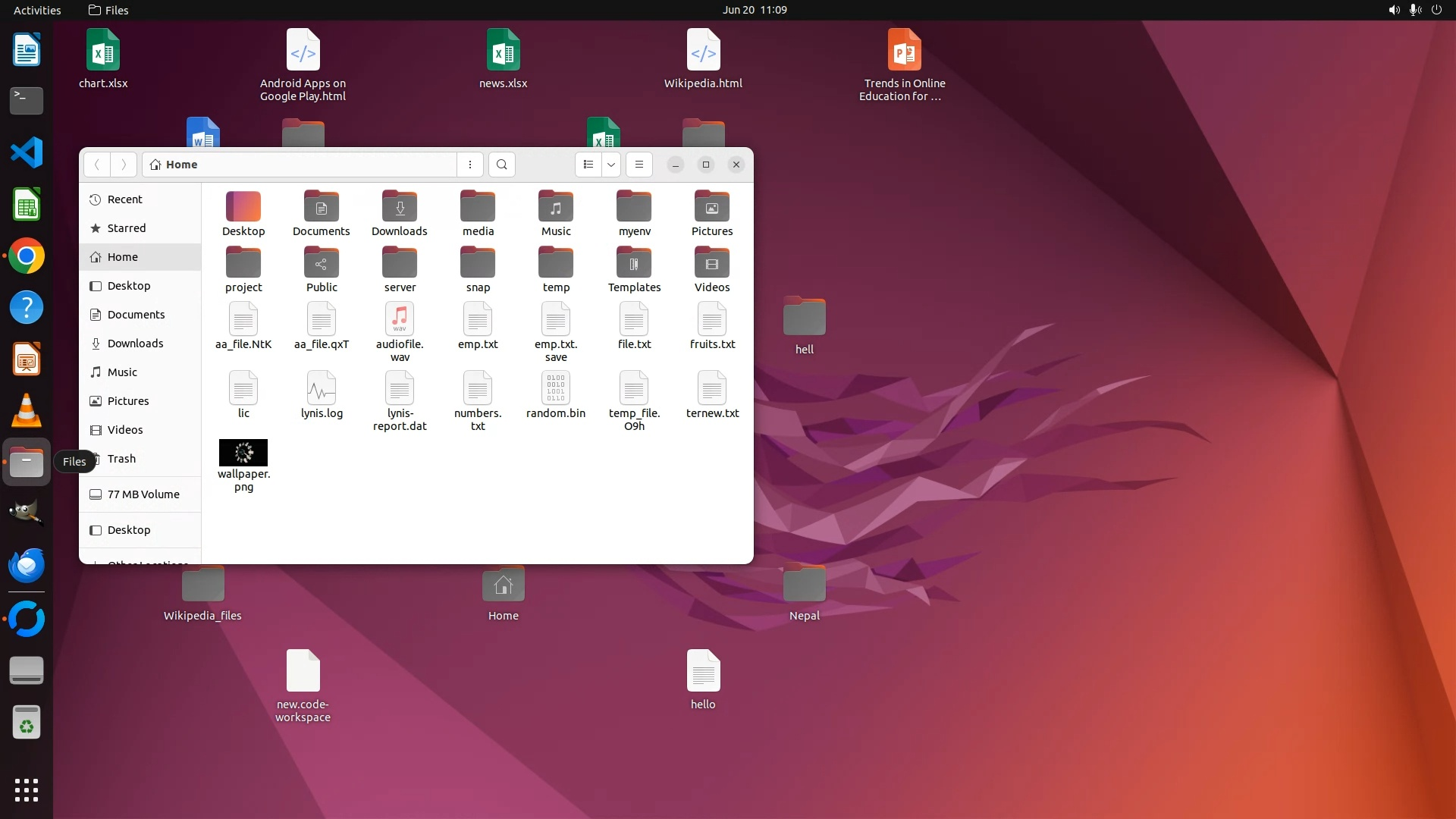Image resolution: width=1456 pixels, height=819 pixels.
Task: Open Starred in the sidebar
Action: pyautogui.click(x=126, y=228)
